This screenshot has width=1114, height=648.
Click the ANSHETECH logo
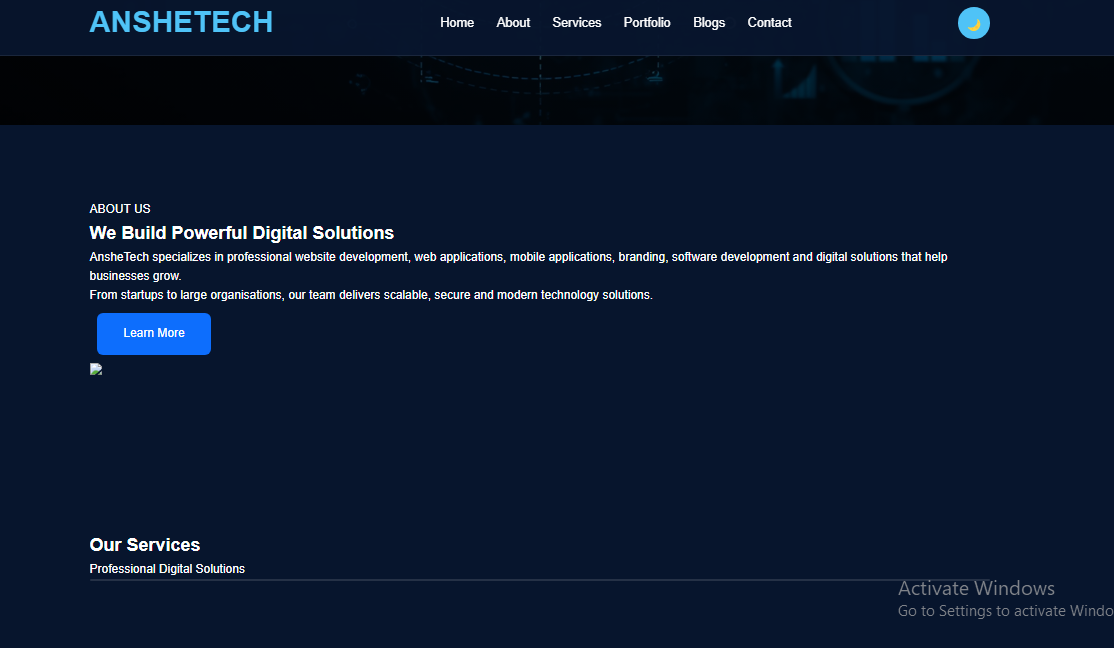click(x=181, y=22)
